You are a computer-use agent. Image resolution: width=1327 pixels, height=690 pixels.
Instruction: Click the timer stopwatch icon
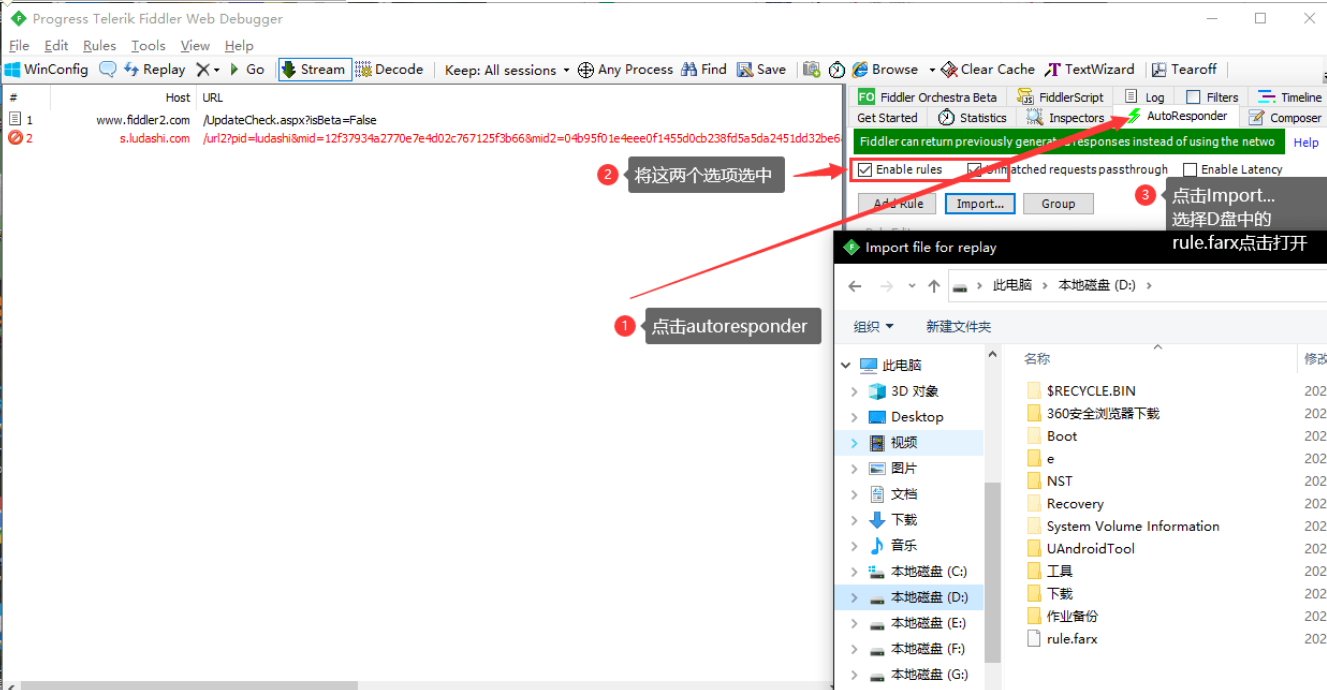(x=837, y=69)
